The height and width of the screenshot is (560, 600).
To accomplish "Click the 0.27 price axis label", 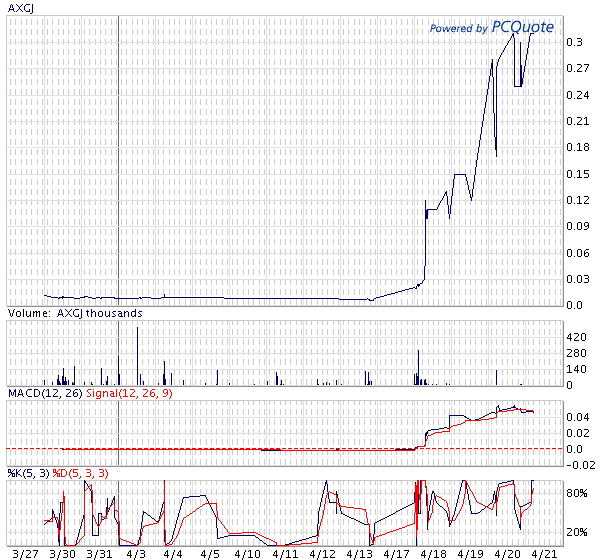I will pyautogui.click(x=578, y=68).
